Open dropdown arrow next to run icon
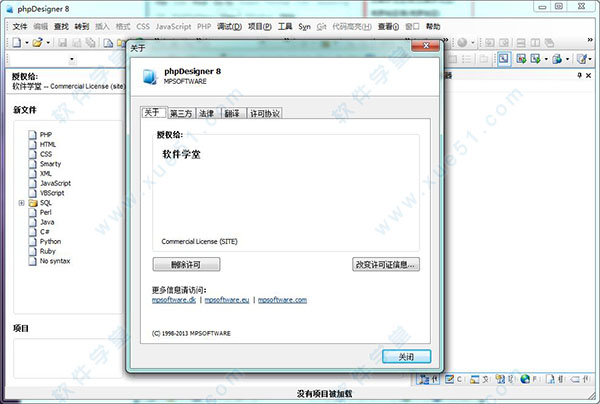This screenshot has width=600, height=404. pyautogui.click(x=546, y=59)
